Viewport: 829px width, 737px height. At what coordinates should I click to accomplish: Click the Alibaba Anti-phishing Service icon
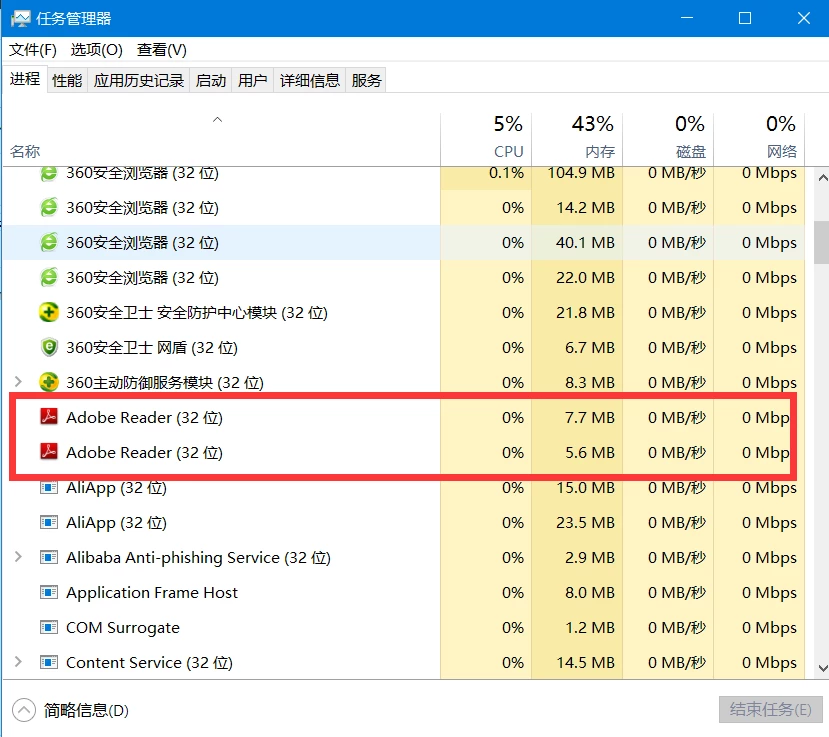point(49,557)
